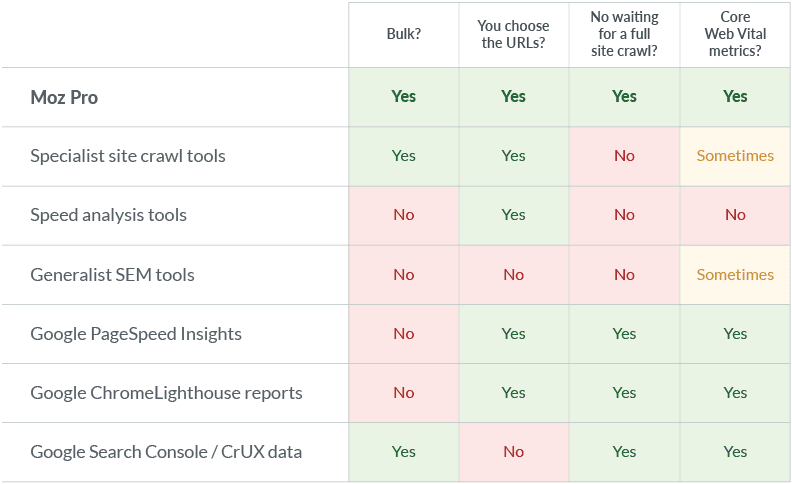Screen dimensions: 792x484
Task: Select 'Google ChromeLighthouse reports' row label
Action: click(166, 393)
